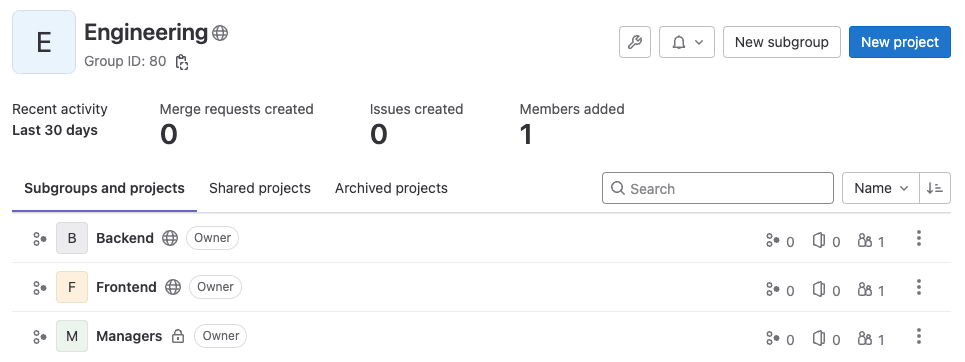Switch to the Archived projects tab

[391, 188]
